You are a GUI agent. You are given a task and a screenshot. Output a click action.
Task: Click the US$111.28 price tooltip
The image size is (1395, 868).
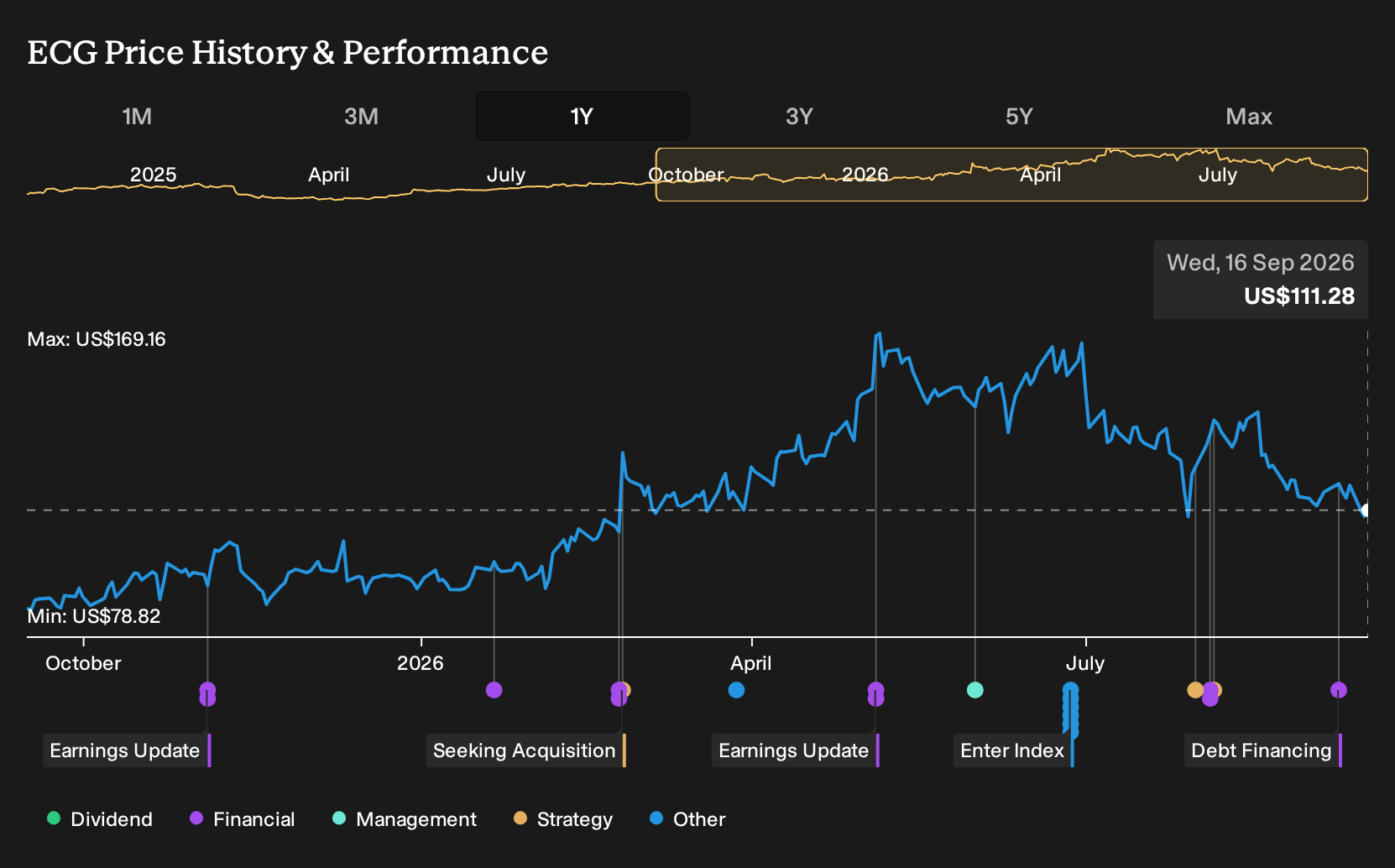pyautogui.click(x=1261, y=280)
